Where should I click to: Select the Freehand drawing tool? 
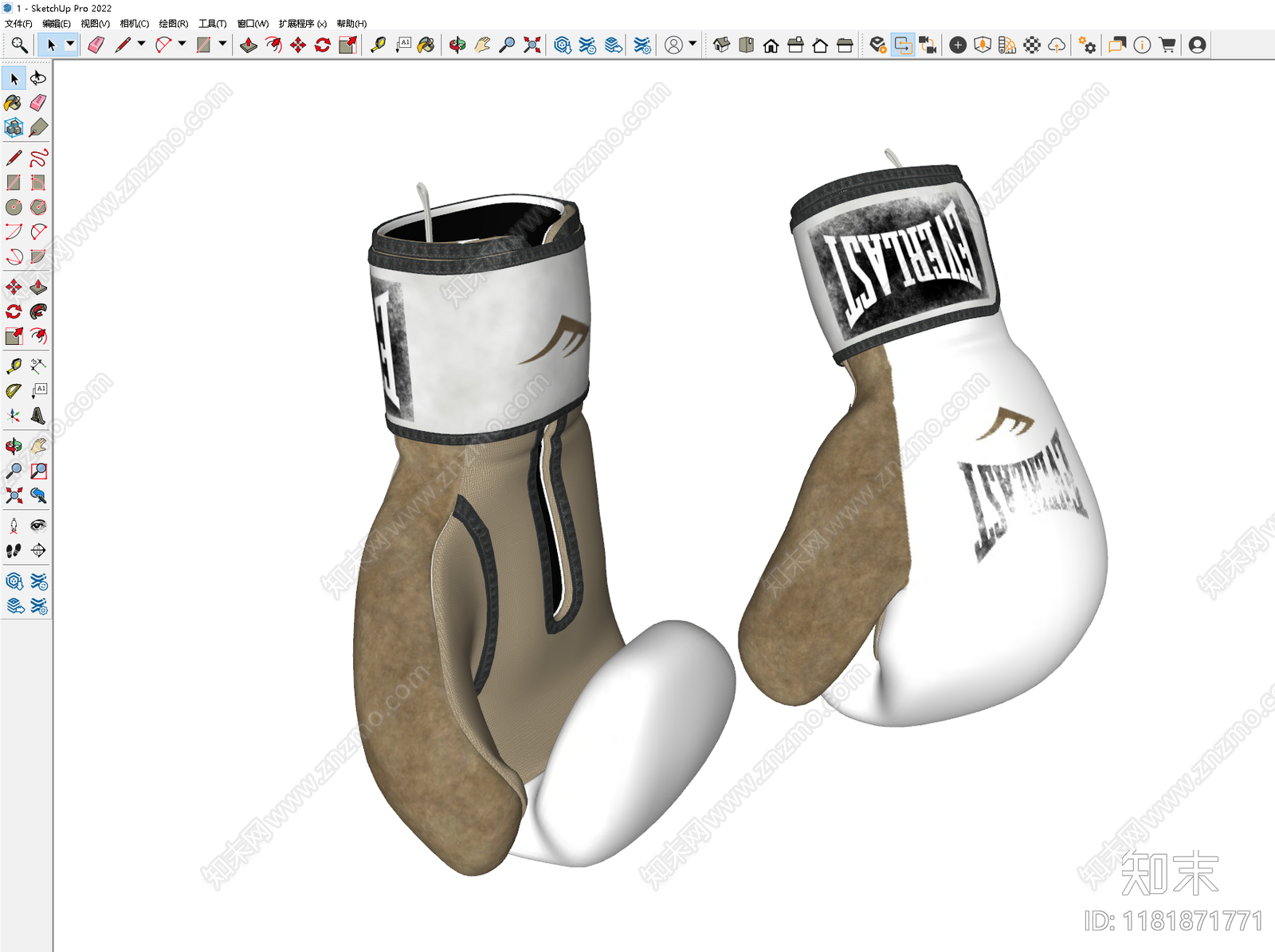pos(38,158)
